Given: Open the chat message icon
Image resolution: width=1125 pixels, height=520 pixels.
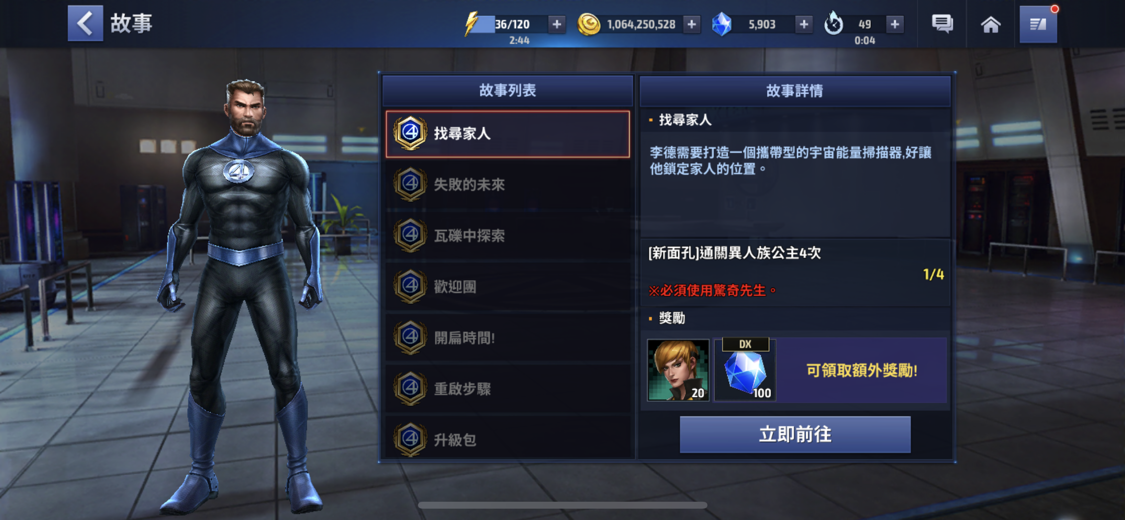Looking at the screenshot, I should pos(942,24).
